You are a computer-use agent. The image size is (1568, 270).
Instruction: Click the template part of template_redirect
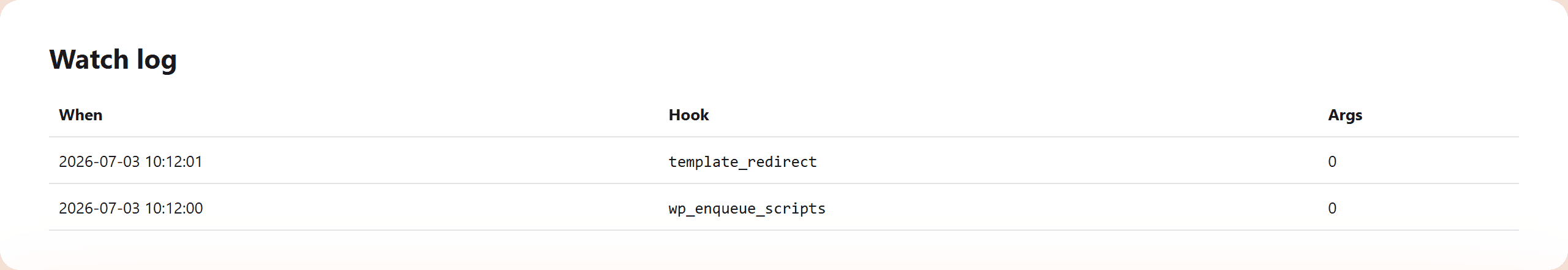pos(703,161)
